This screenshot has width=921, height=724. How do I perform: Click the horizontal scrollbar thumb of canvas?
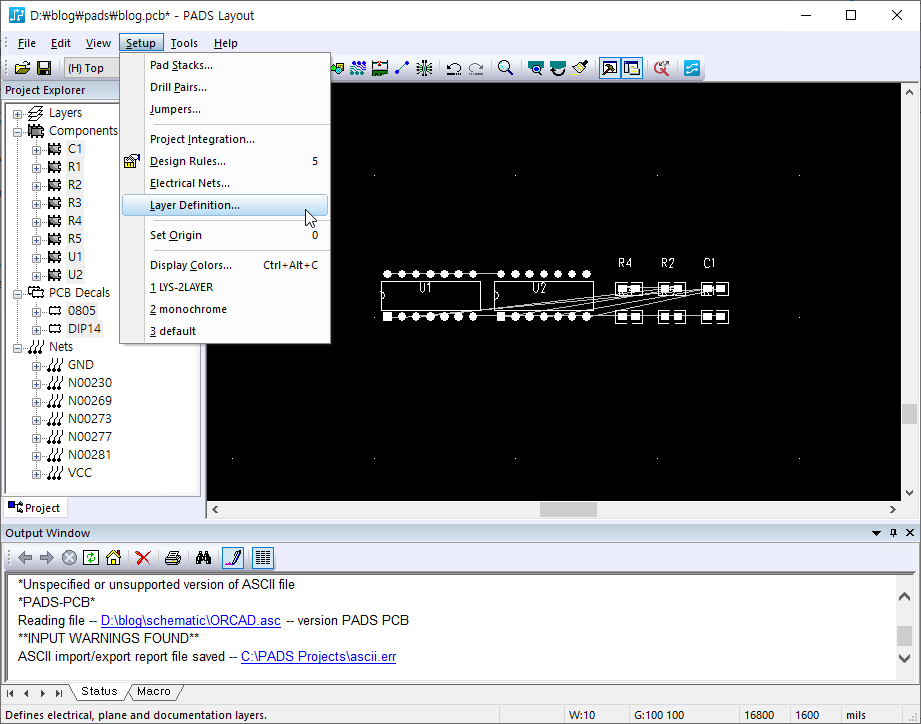568,510
